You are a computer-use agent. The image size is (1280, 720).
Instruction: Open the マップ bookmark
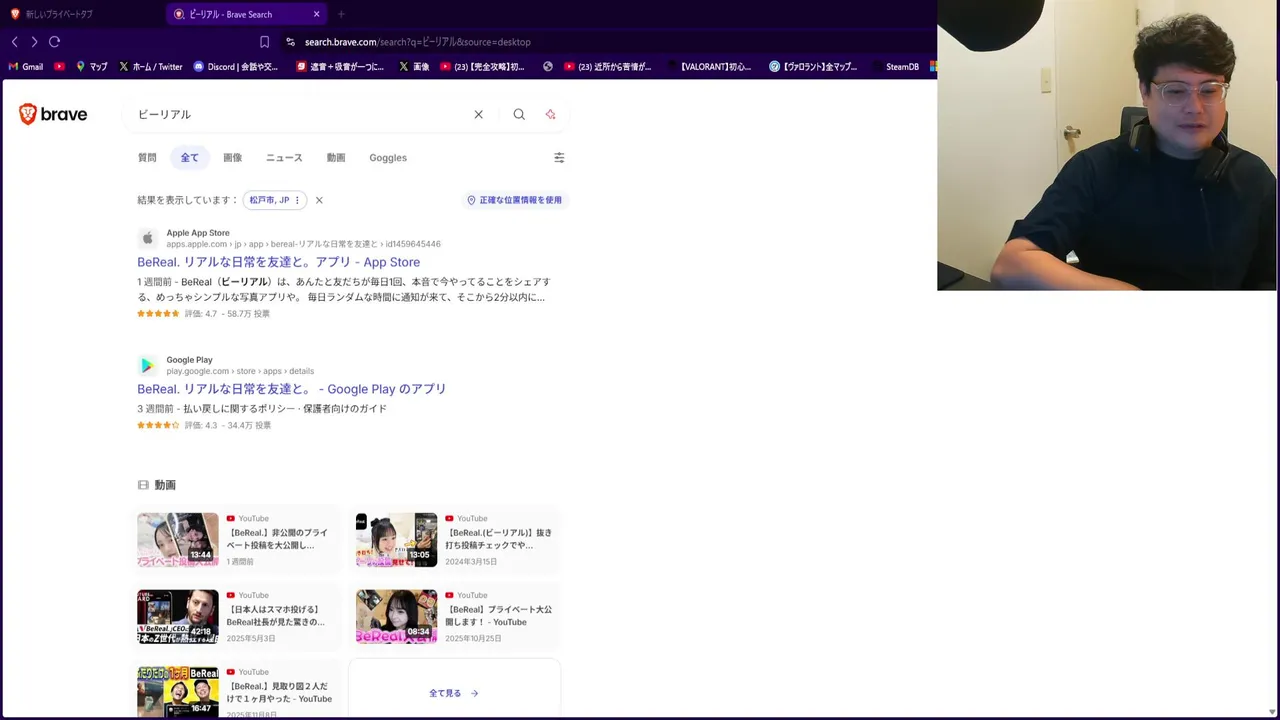click(x=92, y=67)
